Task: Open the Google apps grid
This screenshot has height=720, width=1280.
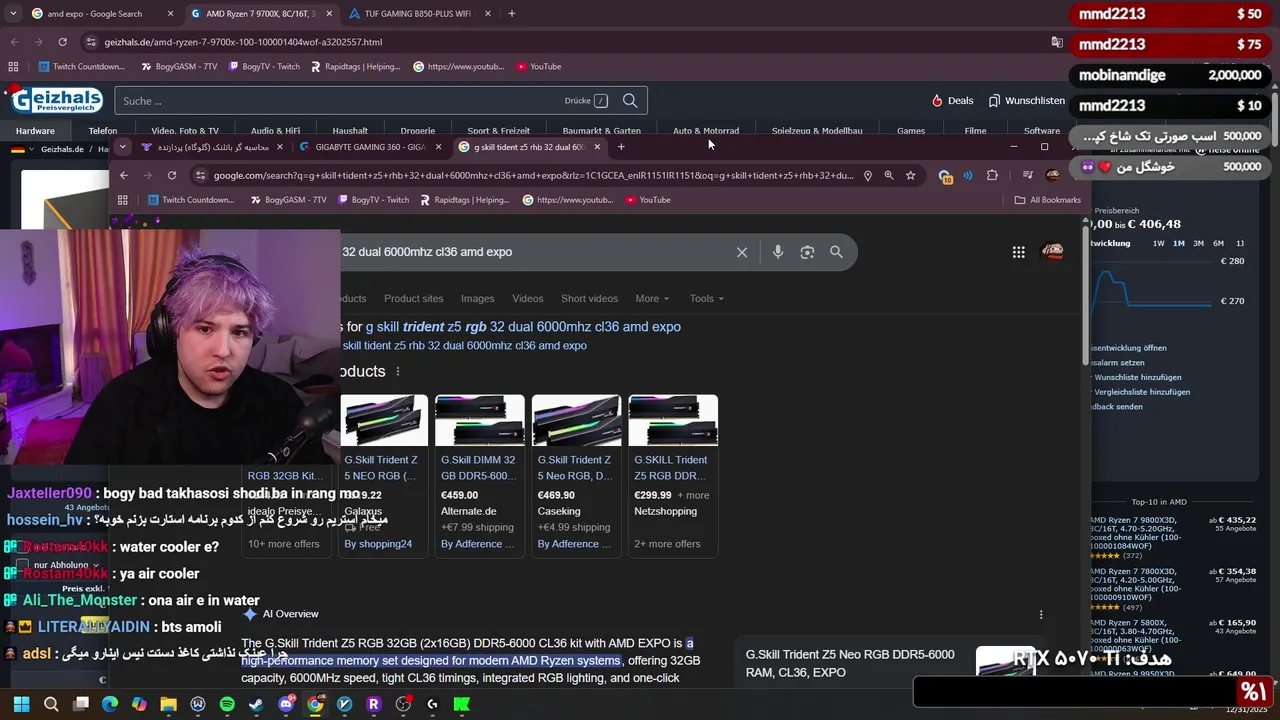Action: (1018, 252)
